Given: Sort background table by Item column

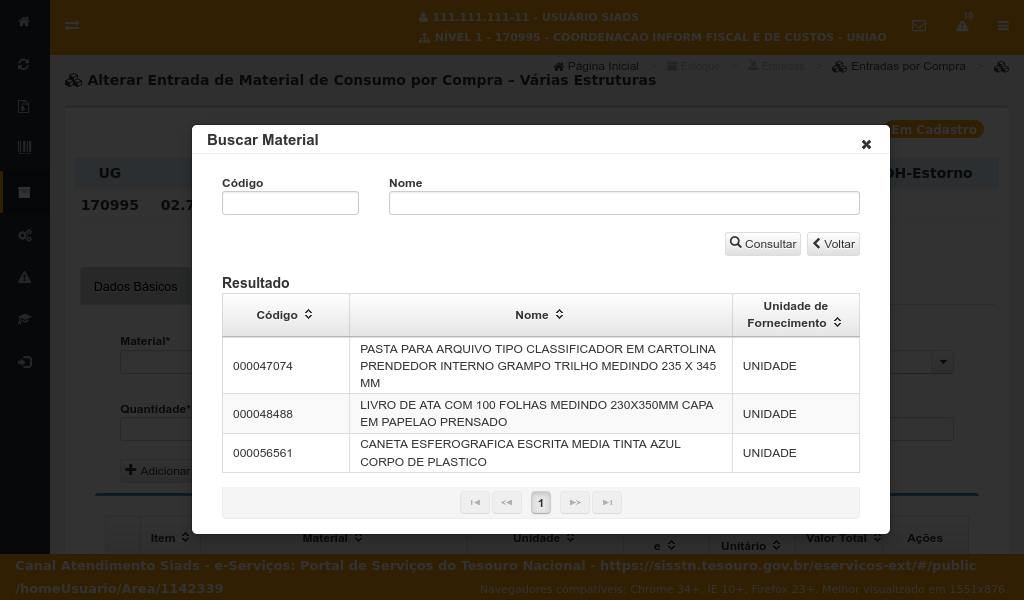Looking at the screenshot, I should coord(170,538).
